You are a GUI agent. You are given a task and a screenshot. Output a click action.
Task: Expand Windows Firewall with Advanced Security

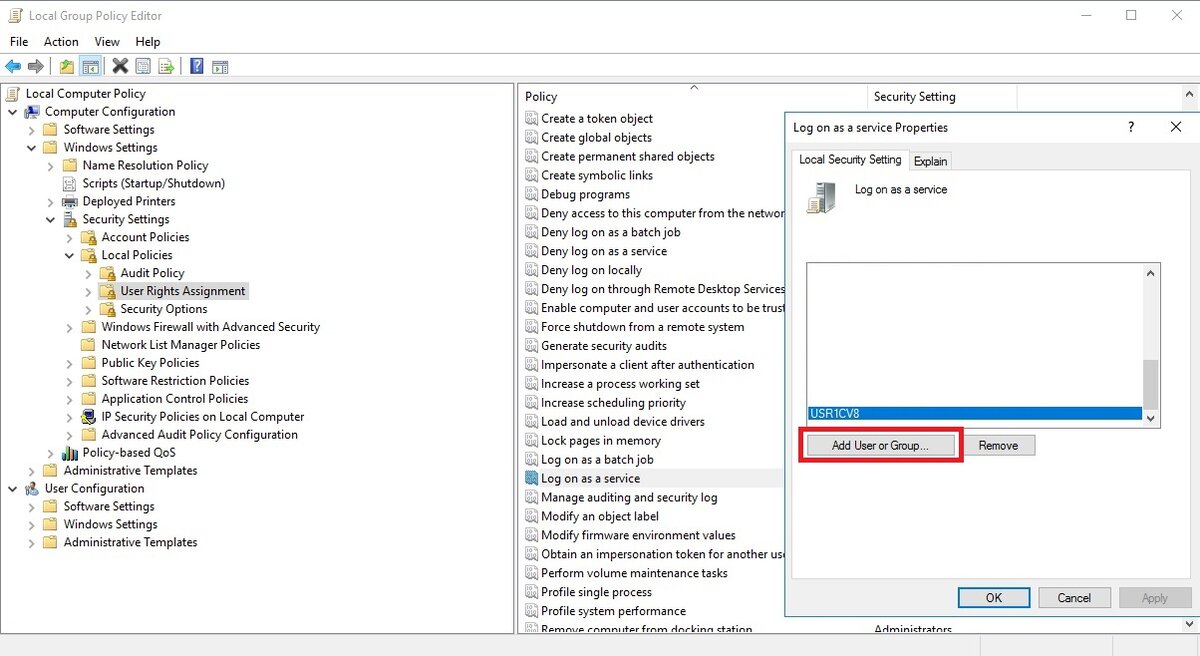pyautogui.click(x=70, y=328)
